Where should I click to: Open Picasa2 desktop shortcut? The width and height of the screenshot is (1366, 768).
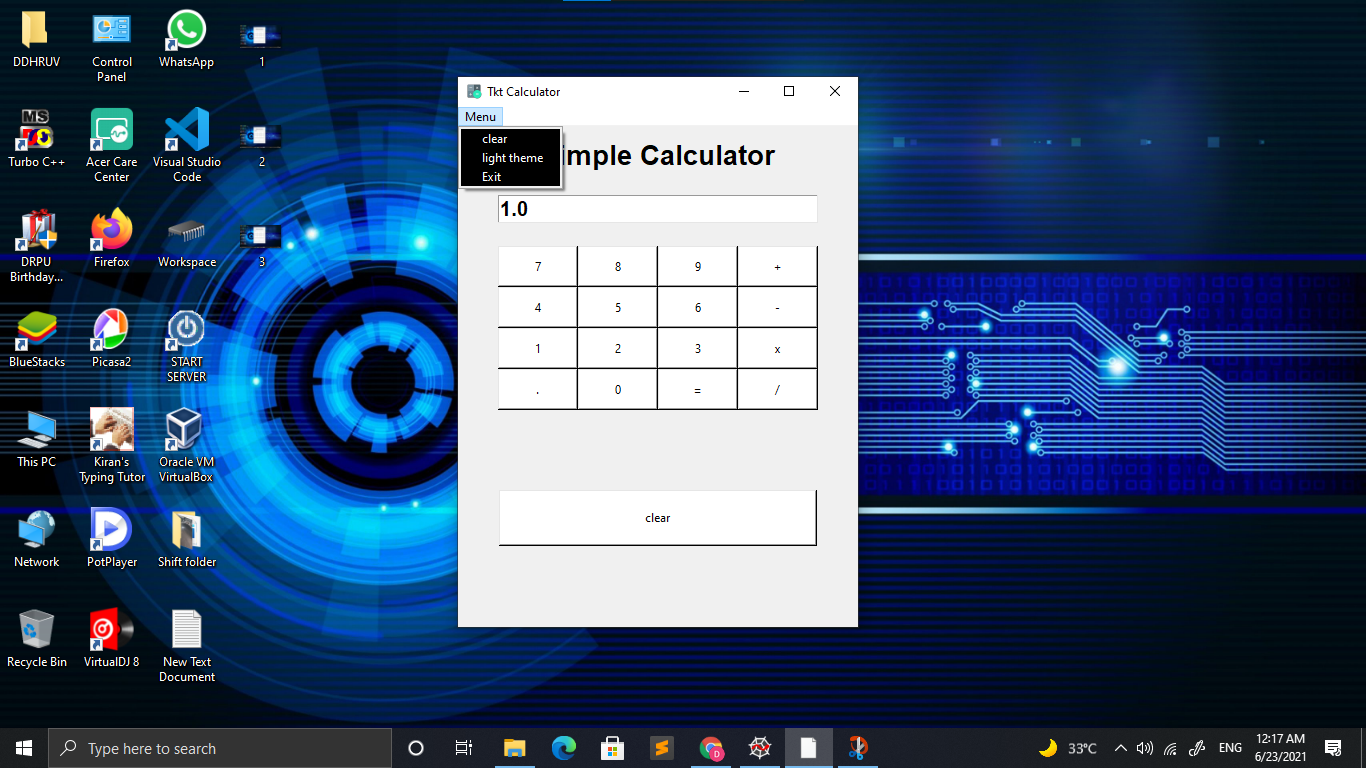[x=111, y=340]
